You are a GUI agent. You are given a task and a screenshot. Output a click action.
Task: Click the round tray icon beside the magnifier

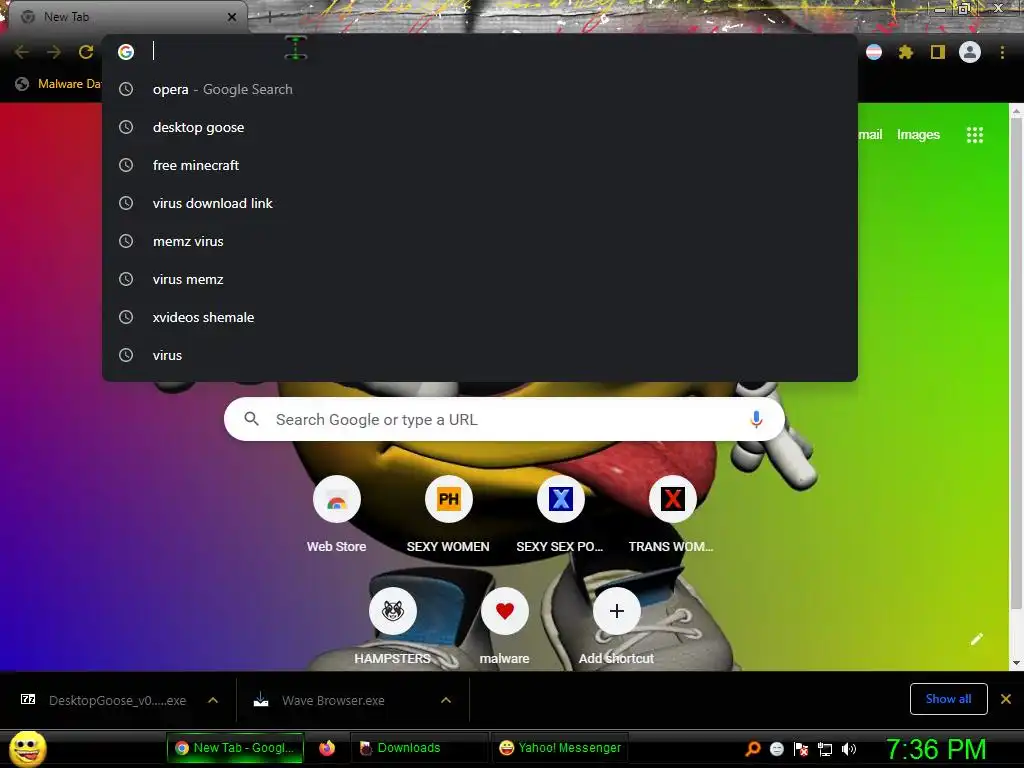(x=776, y=749)
